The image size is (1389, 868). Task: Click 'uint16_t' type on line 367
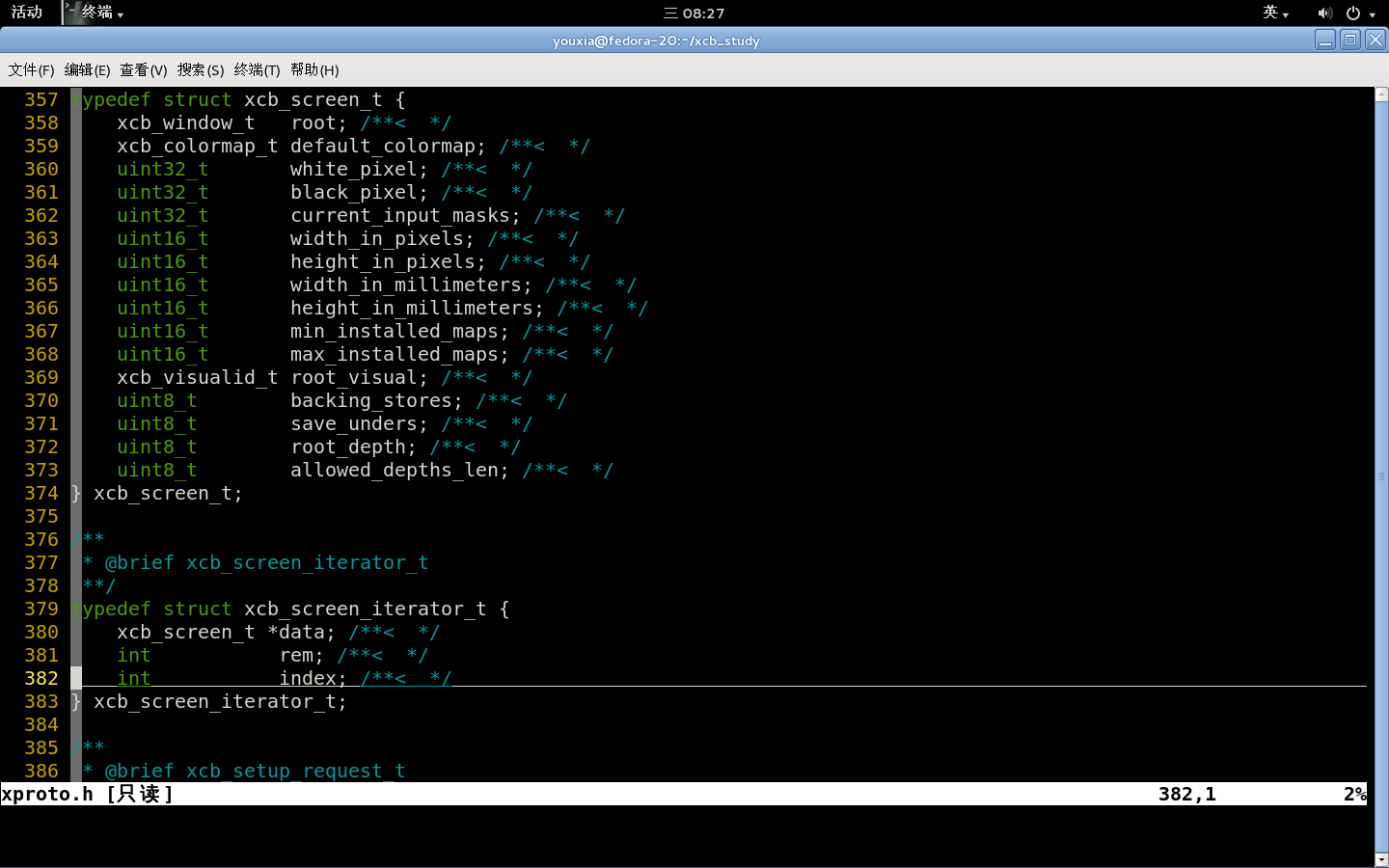[163, 331]
